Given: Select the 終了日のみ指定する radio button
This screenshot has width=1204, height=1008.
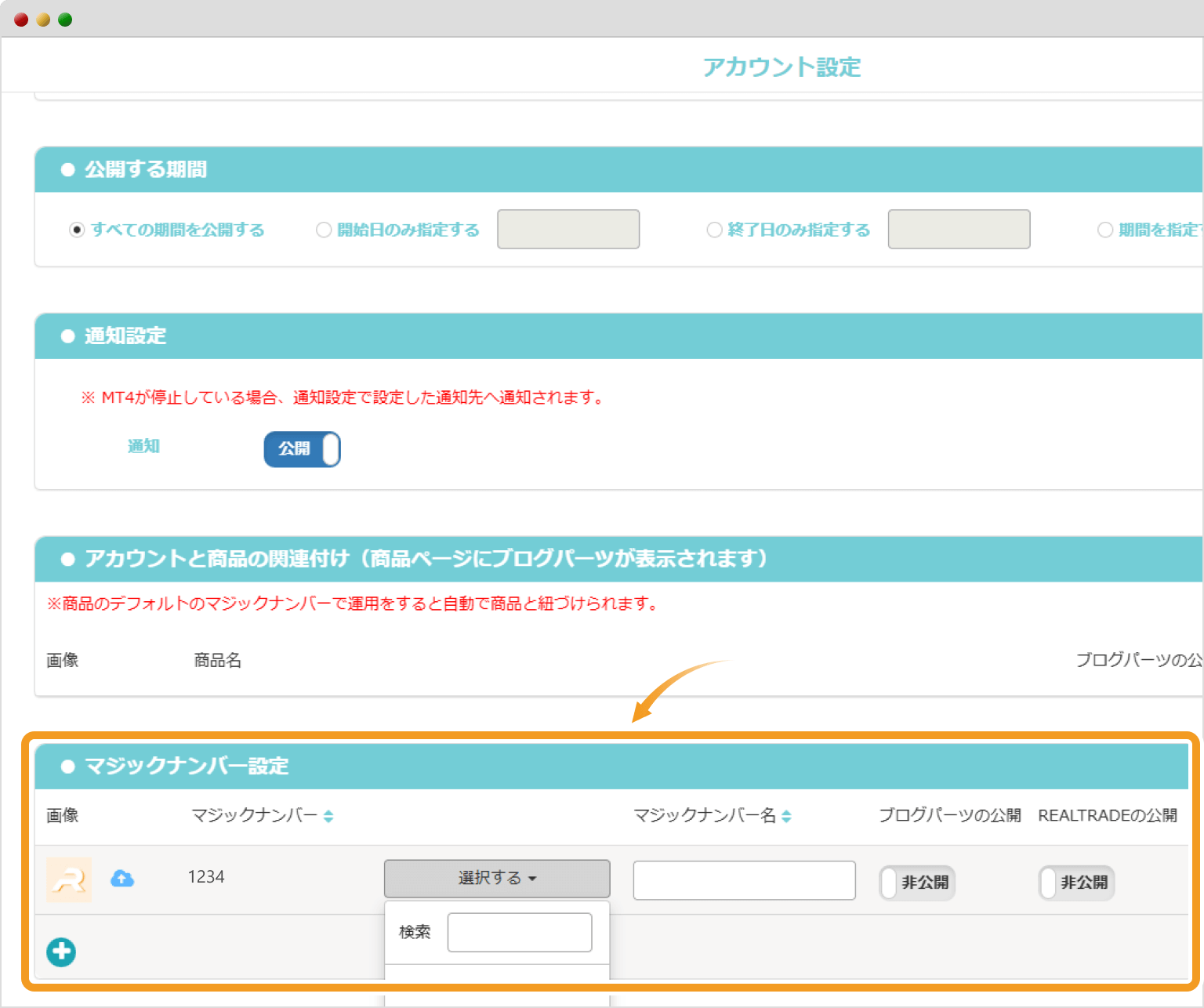Looking at the screenshot, I should click(x=714, y=230).
